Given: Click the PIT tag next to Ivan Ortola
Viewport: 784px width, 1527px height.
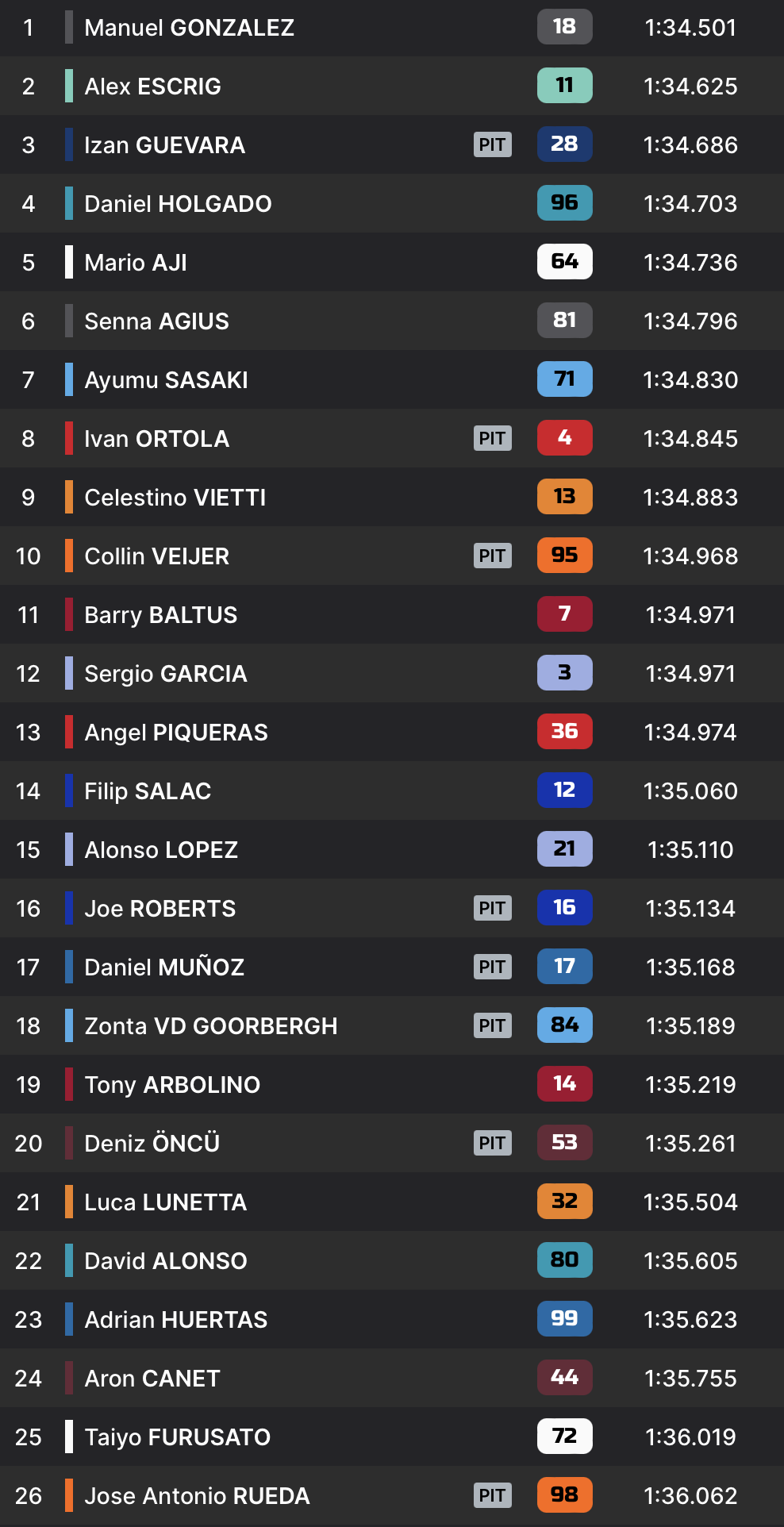Looking at the screenshot, I should [492, 438].
